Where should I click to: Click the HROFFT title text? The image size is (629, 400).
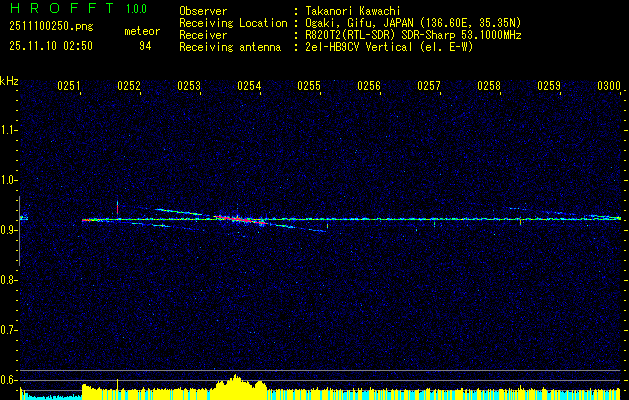click(x=62, y=8)
